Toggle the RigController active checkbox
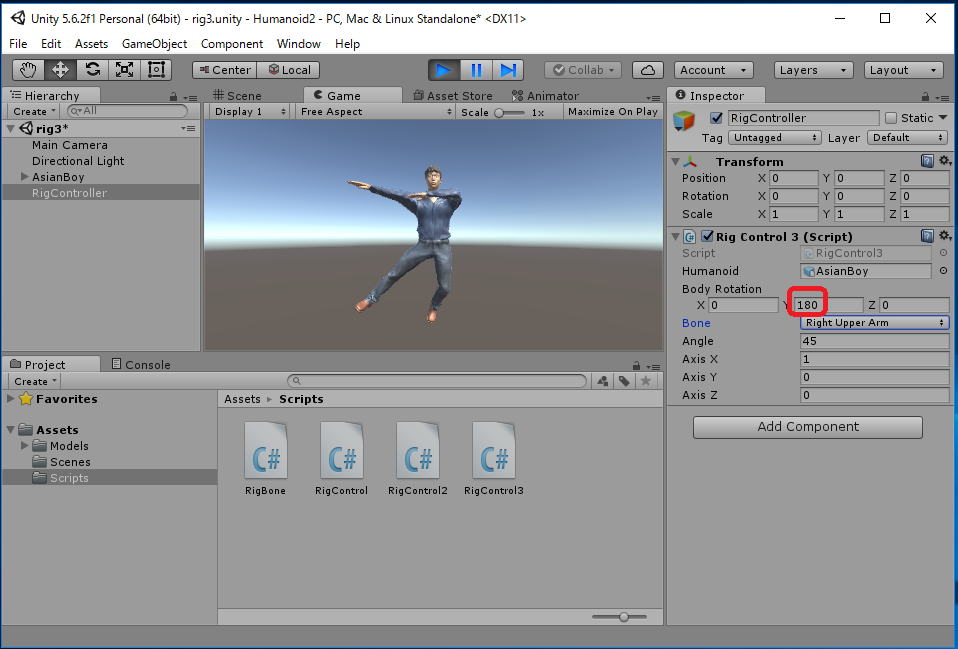Viewport: 958px width, 649px height. click(716, 118)
